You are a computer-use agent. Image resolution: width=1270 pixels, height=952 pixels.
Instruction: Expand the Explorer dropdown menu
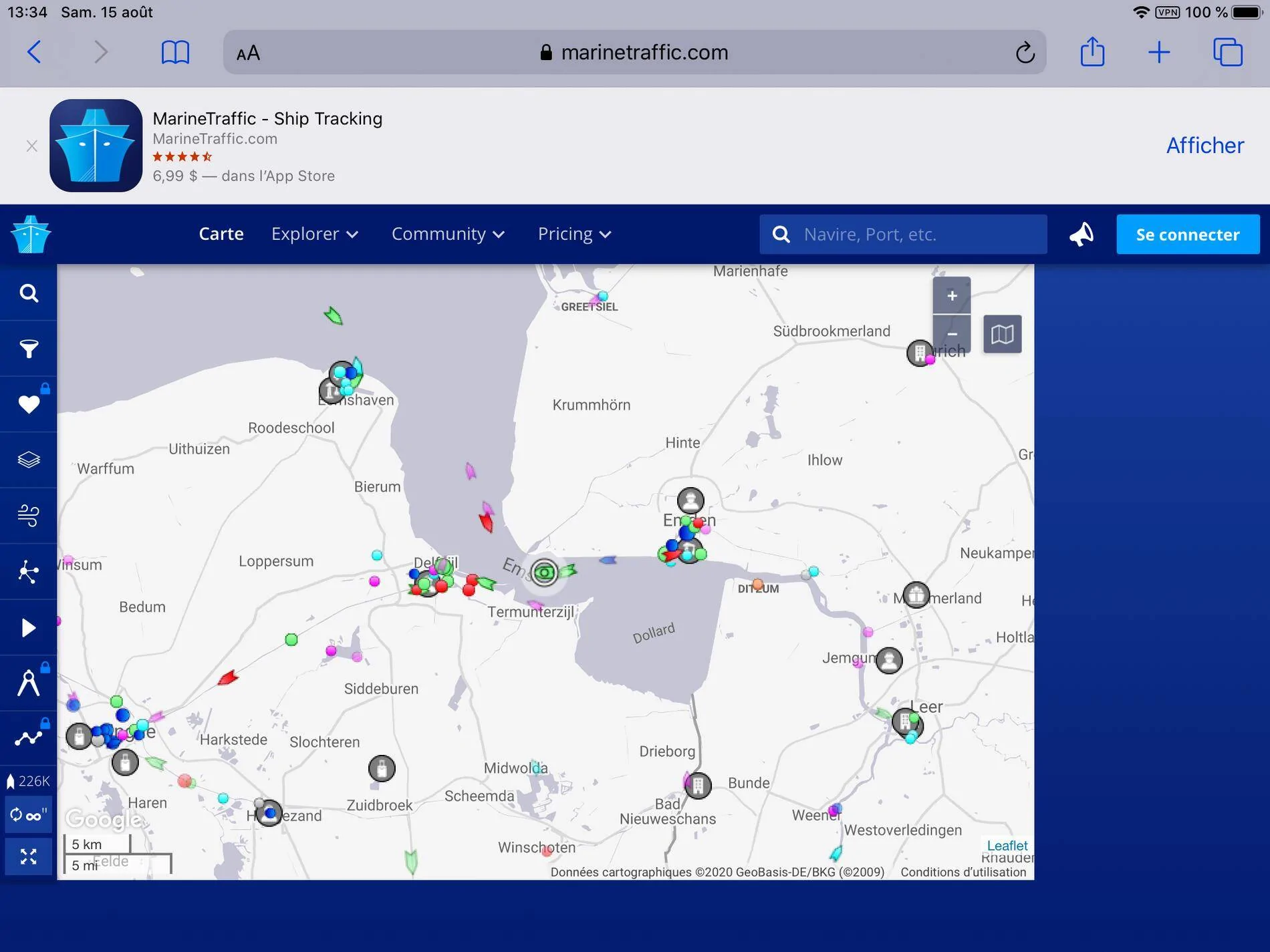[315, 234]
